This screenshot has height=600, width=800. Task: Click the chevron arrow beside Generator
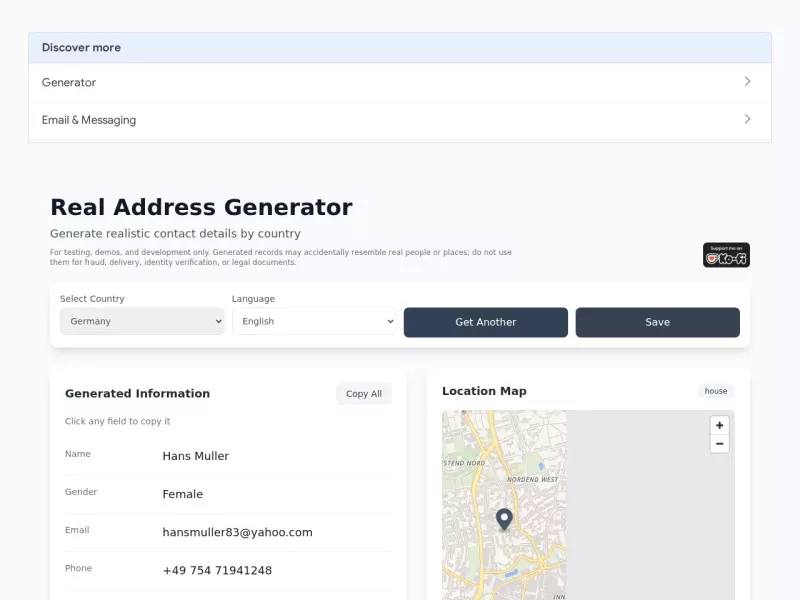747,82
